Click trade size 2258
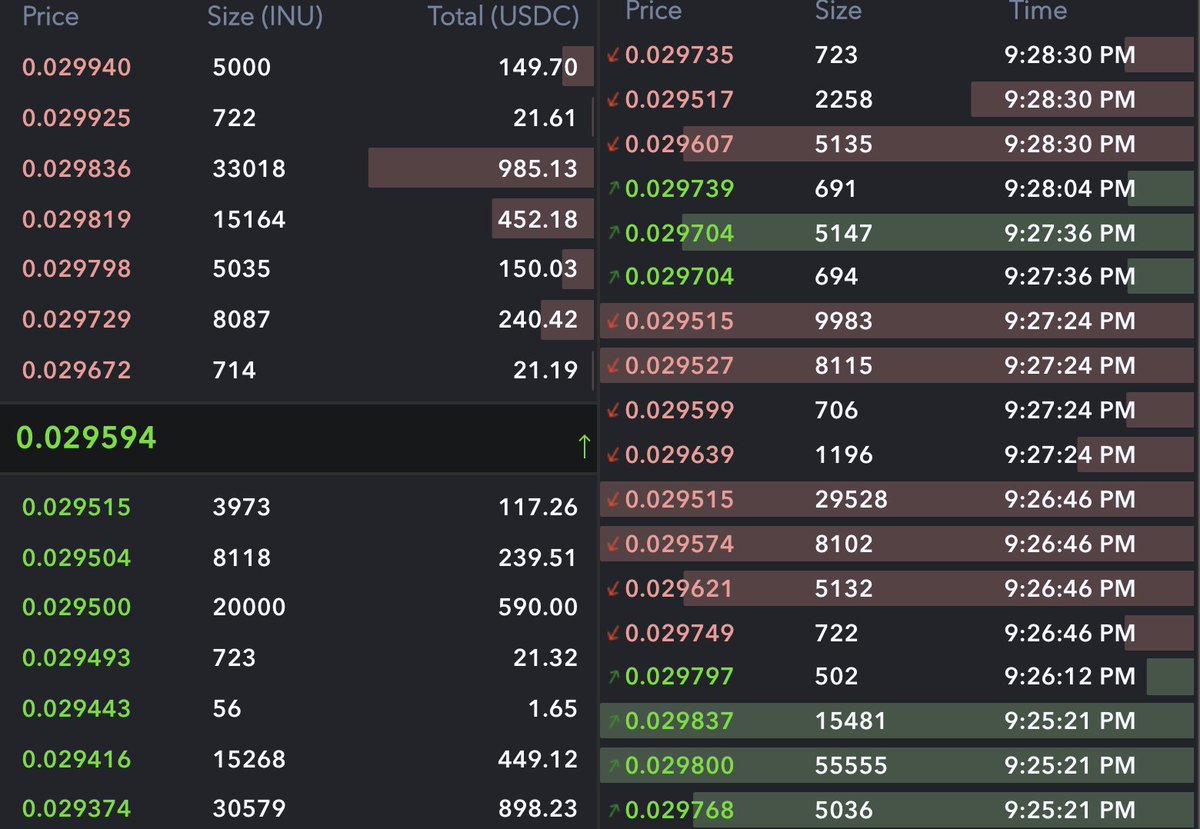Viewport: 1200px width, 829px height. click(844, 100)
